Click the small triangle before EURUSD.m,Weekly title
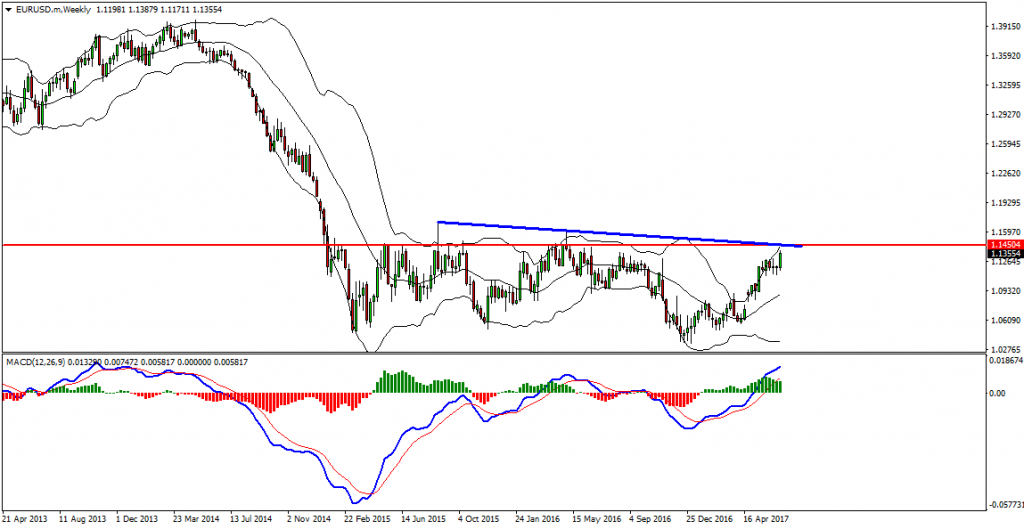 (x=7, y=8)
